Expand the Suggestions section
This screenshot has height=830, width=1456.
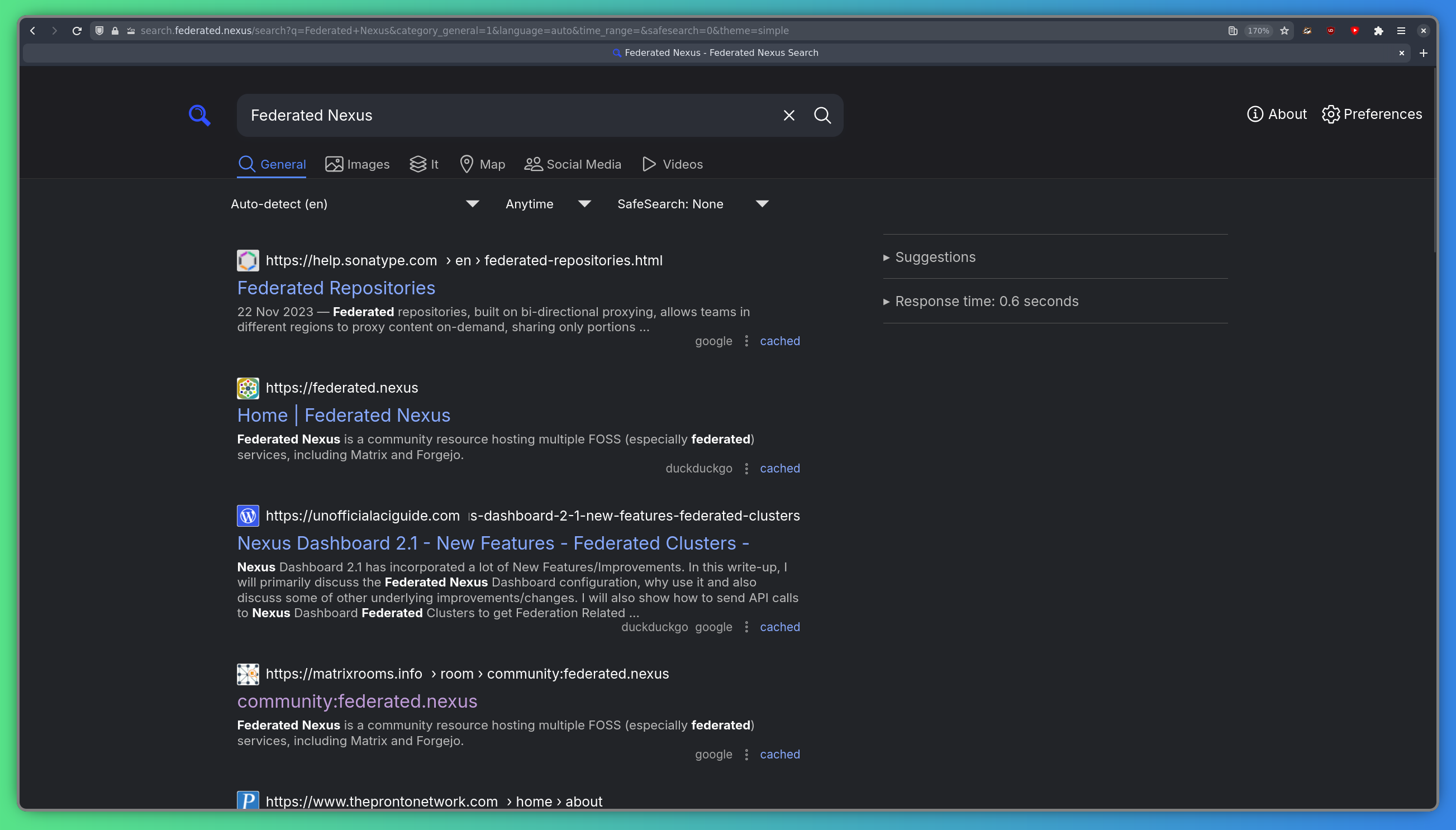click(x=934, y=256)
